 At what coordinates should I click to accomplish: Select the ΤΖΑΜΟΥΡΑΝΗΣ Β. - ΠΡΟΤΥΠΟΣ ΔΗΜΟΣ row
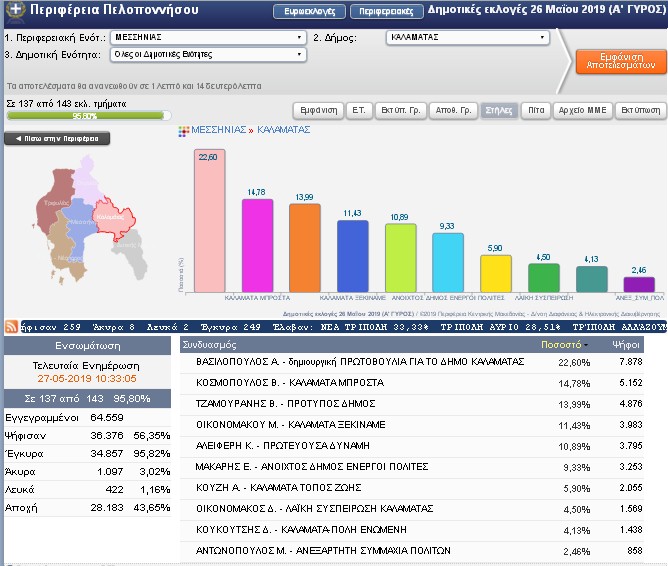tap(412, 404)
